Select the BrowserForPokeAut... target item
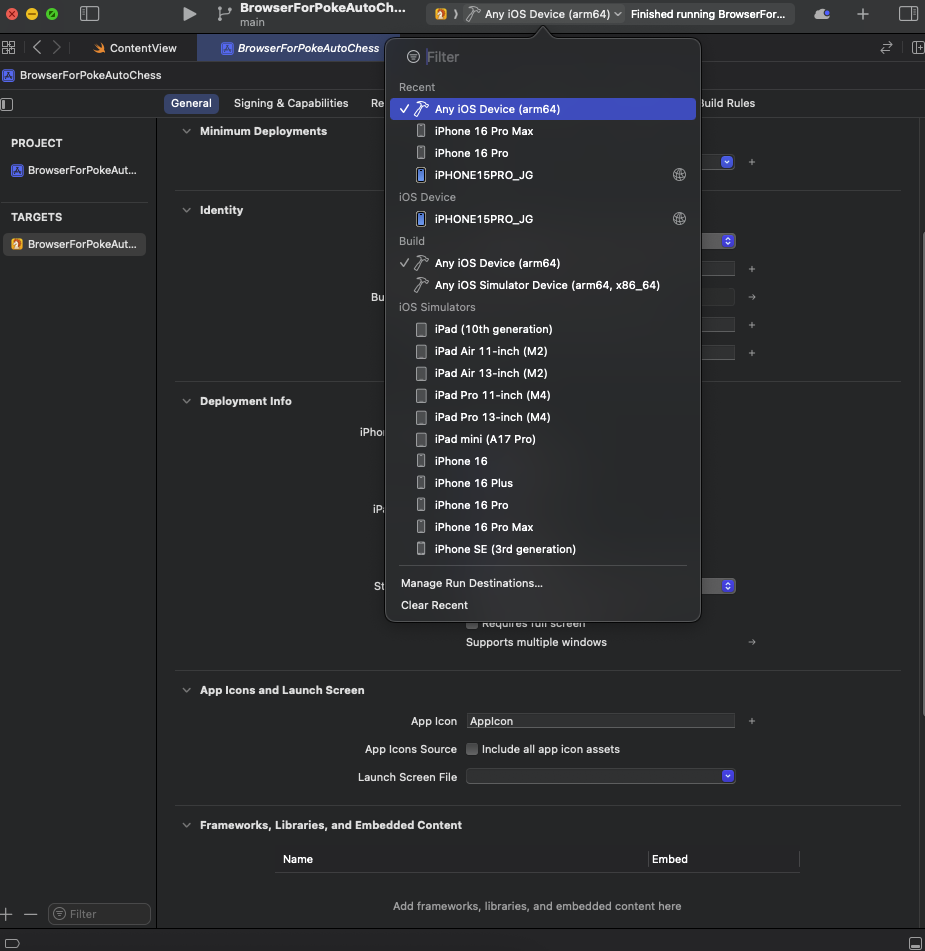Viewport: 925px width, 951px height. pos(75,244)
